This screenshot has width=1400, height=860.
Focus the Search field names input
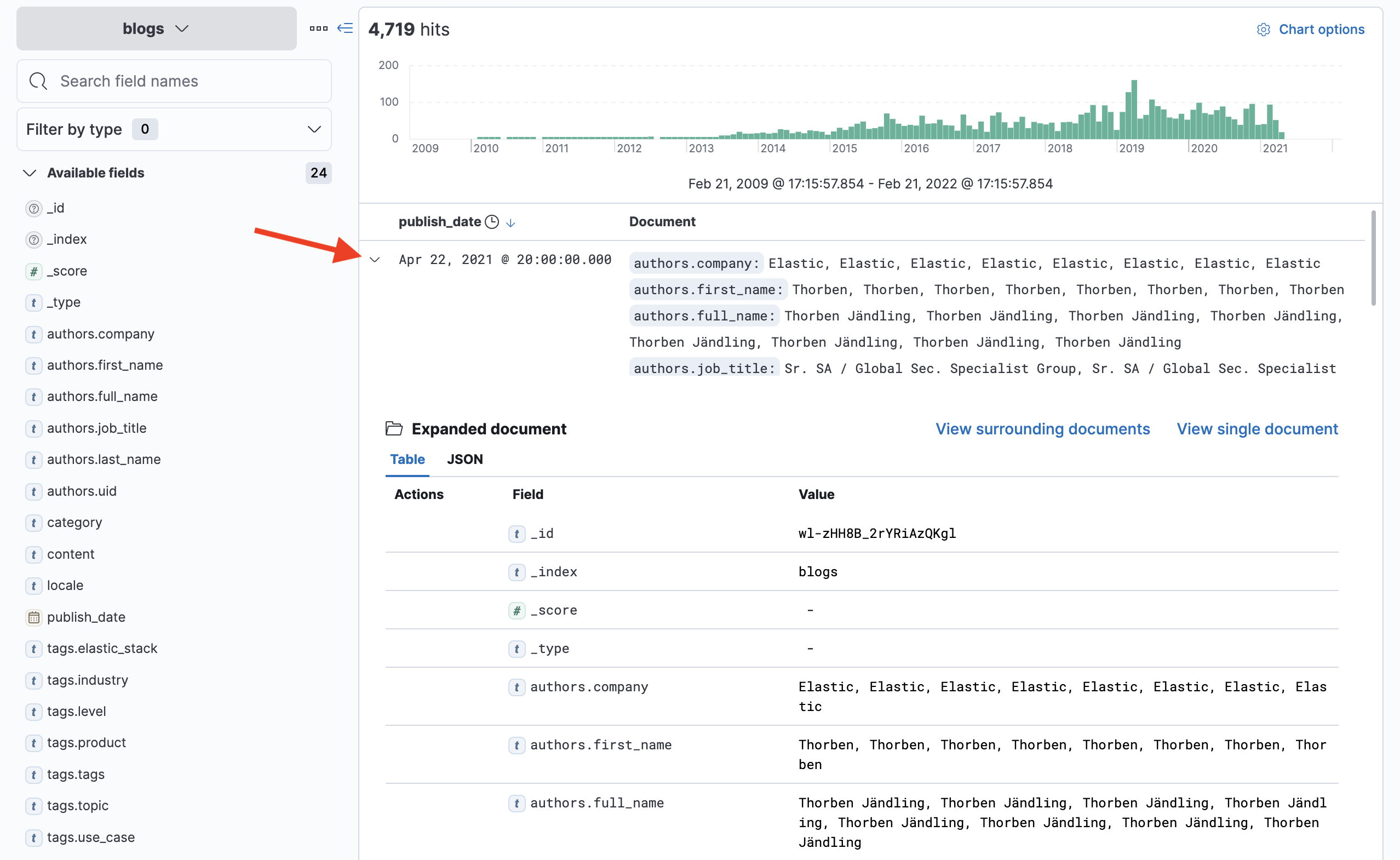point(174,81)
